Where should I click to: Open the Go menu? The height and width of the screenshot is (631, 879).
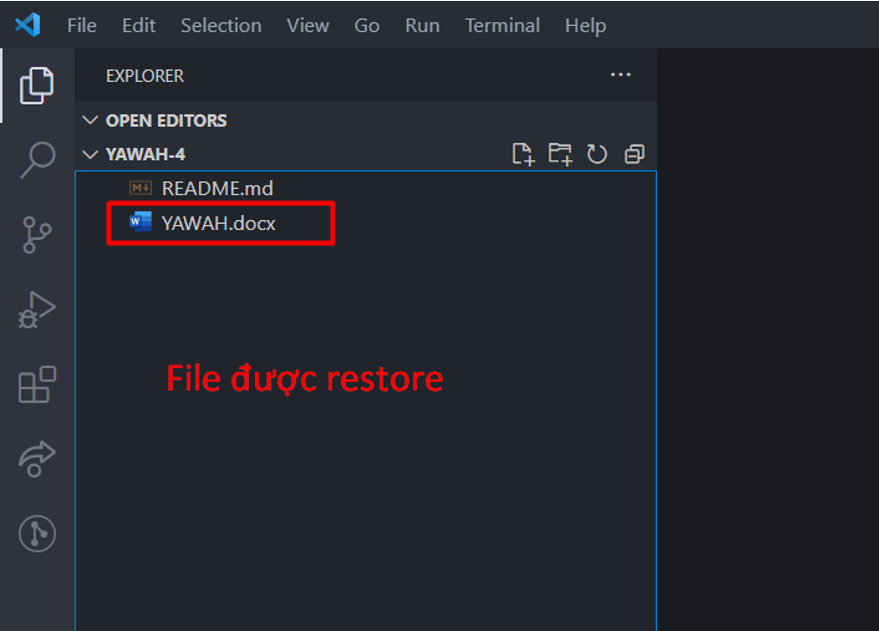coord(367,25)
